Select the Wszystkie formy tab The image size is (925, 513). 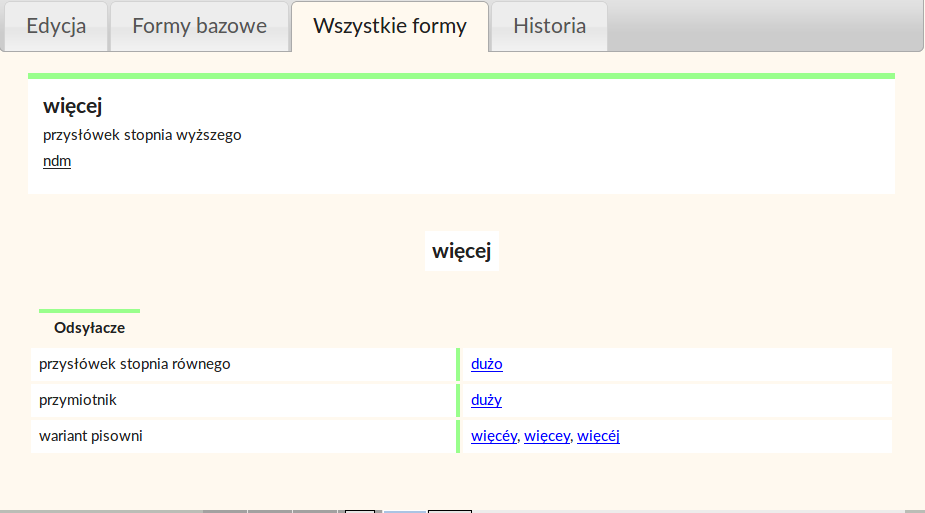coord(390,26)
